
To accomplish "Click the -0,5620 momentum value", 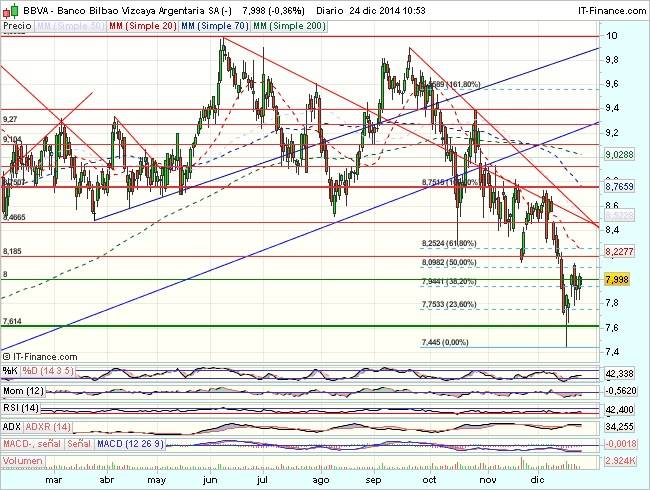I will point(621,391).
